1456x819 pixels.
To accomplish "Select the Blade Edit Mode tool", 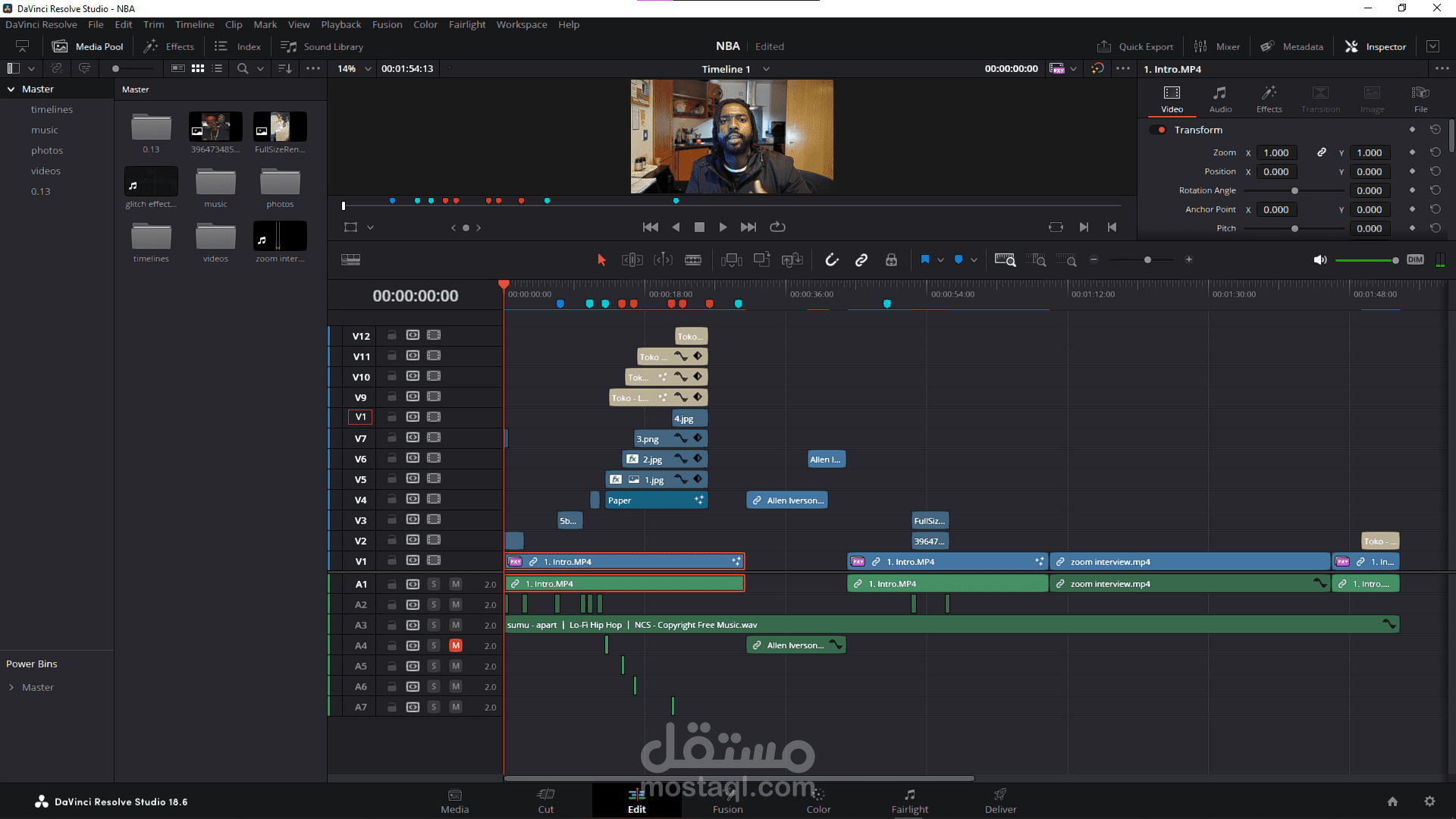I will 693,260.
